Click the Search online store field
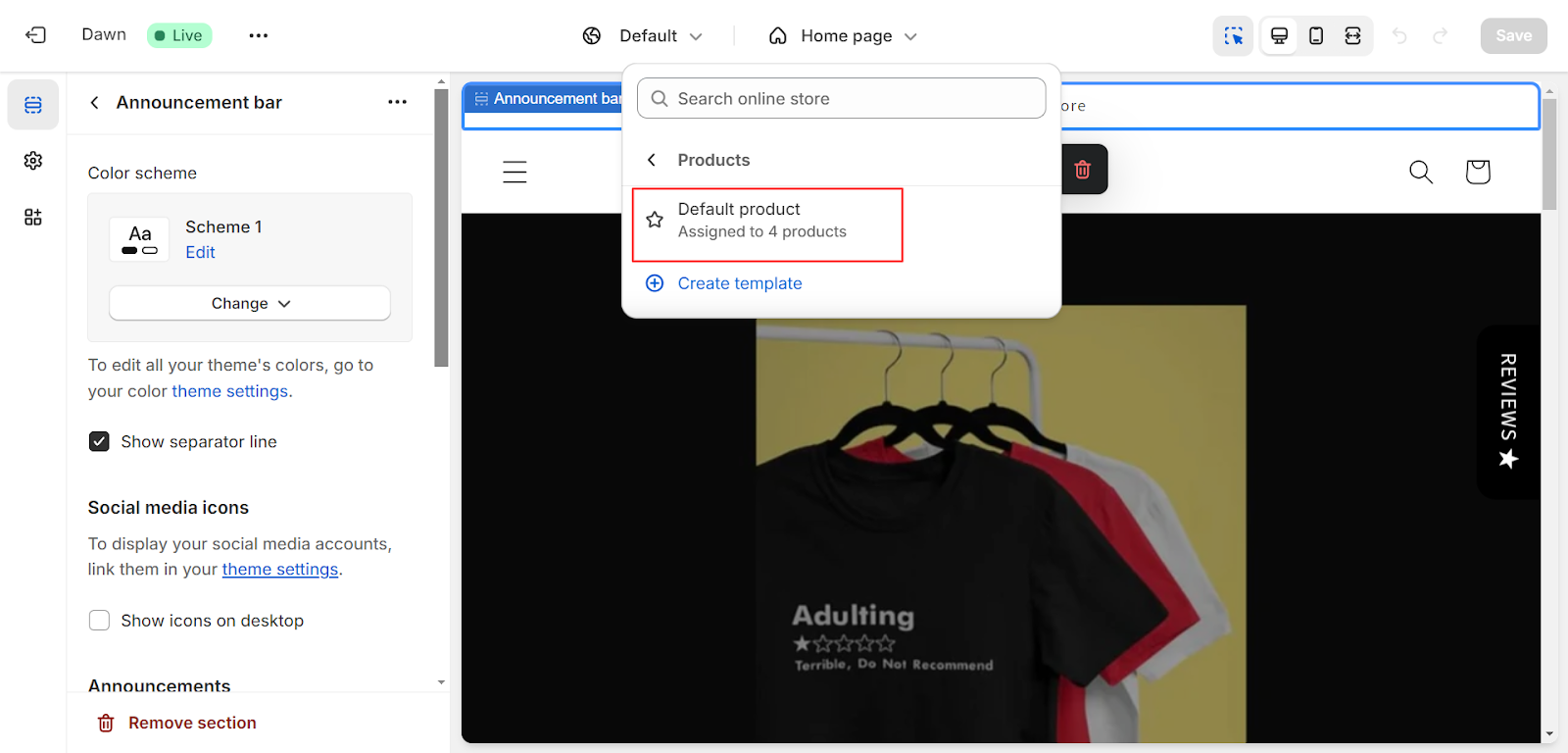 (x=842, y=98)
